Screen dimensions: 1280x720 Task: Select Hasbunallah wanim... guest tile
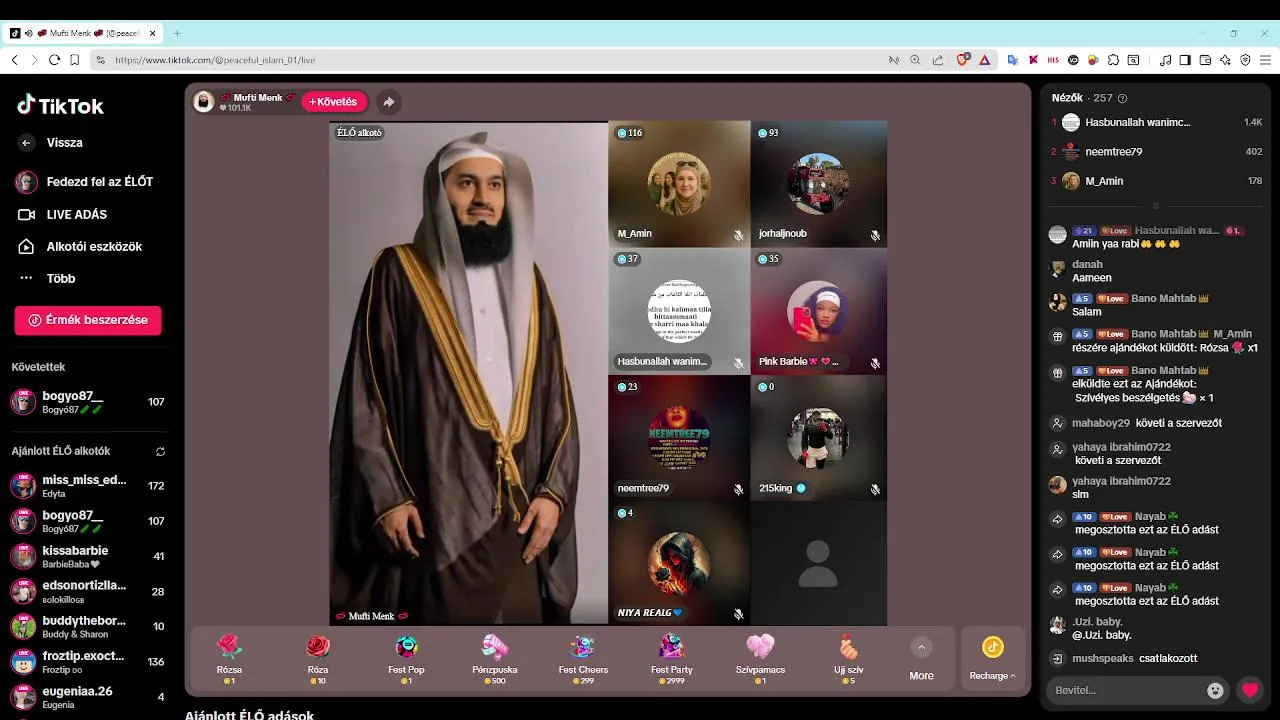(x=679, y=311)
